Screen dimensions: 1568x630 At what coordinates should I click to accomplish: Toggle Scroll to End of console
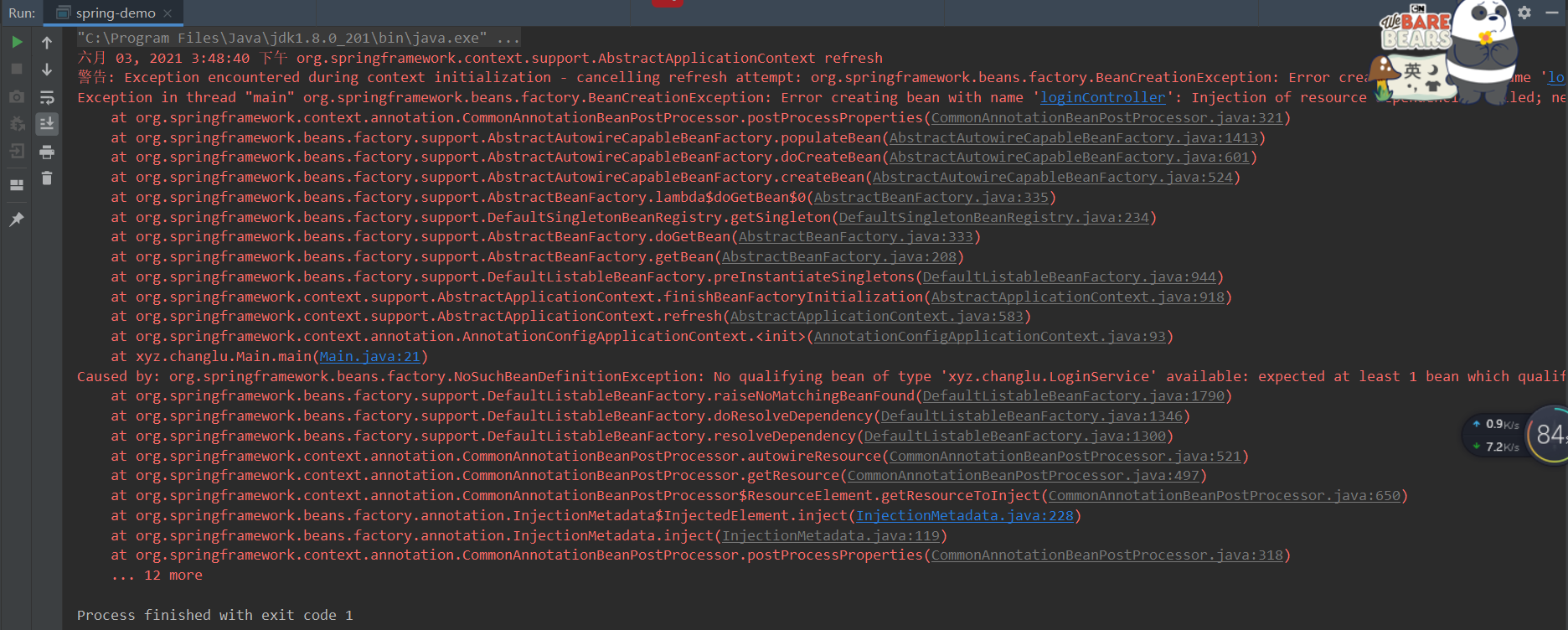(47, 124)
